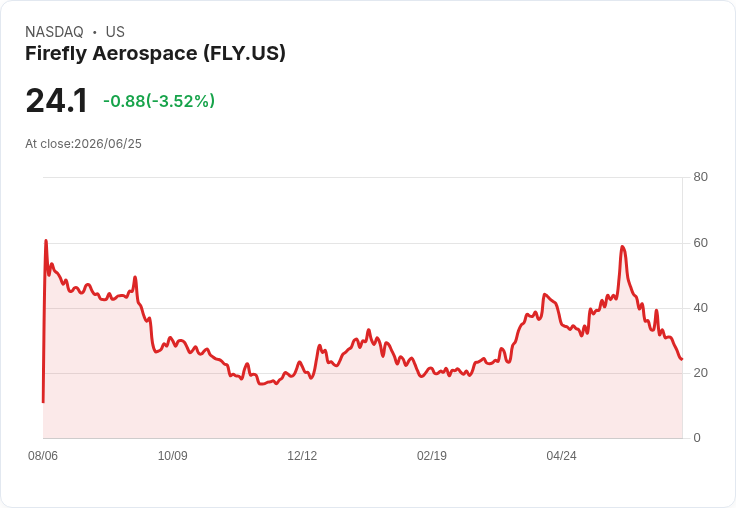Click the At close 2026/06/25 date text
This screenshot has height=508, width=736.
84,144
